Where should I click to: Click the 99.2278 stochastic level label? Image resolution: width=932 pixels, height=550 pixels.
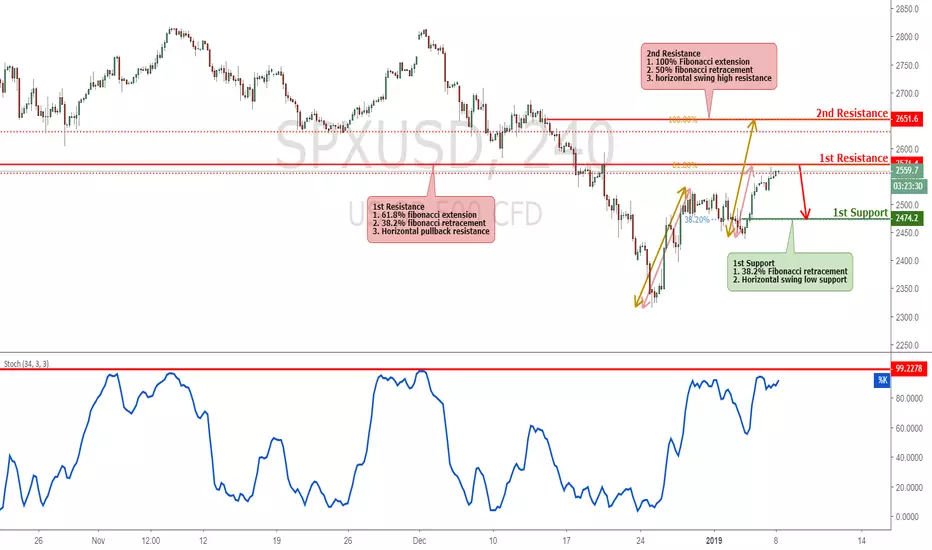coord(908,369)
